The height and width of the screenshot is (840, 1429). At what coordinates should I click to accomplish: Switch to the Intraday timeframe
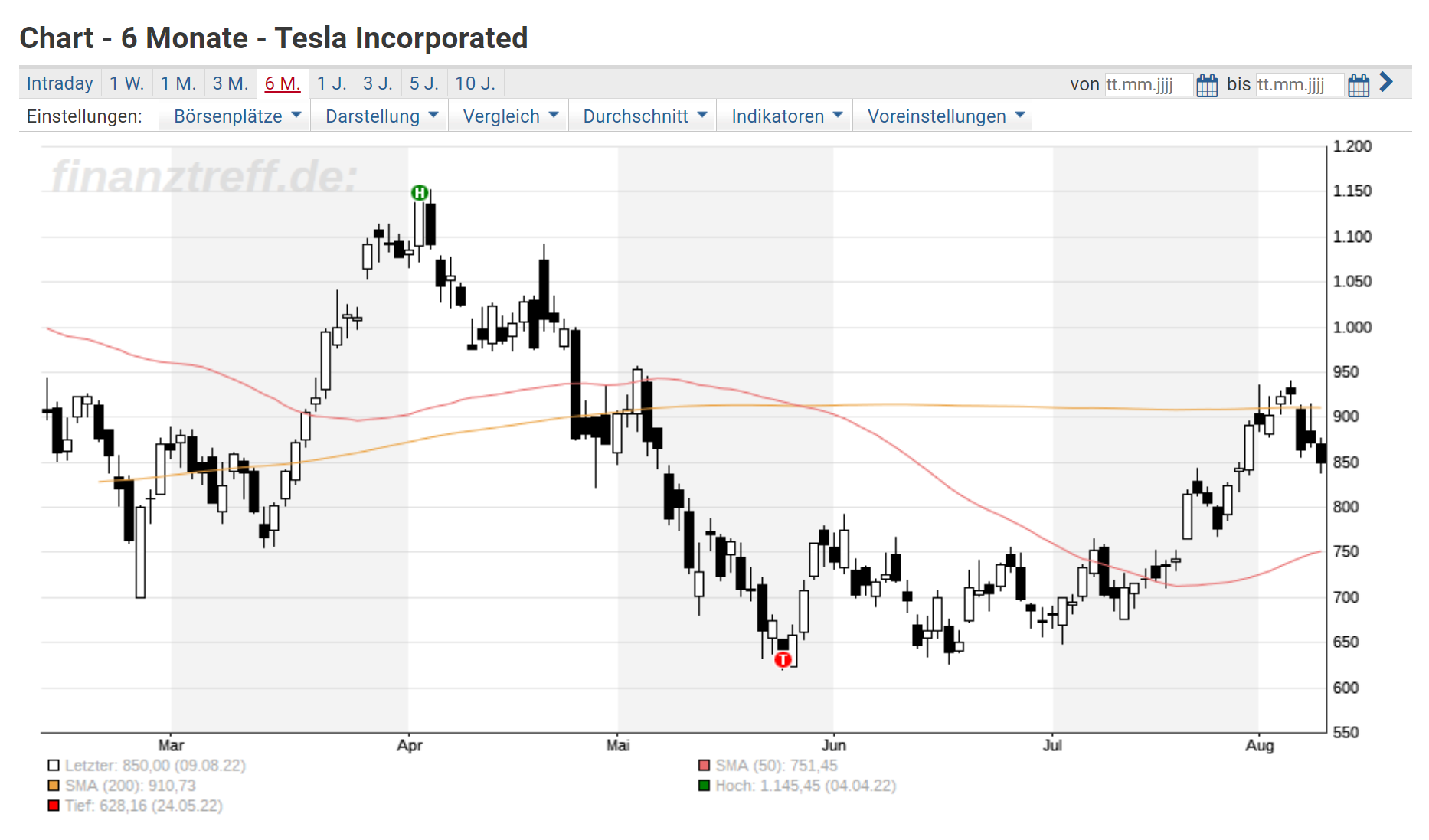tap(60, 83)
